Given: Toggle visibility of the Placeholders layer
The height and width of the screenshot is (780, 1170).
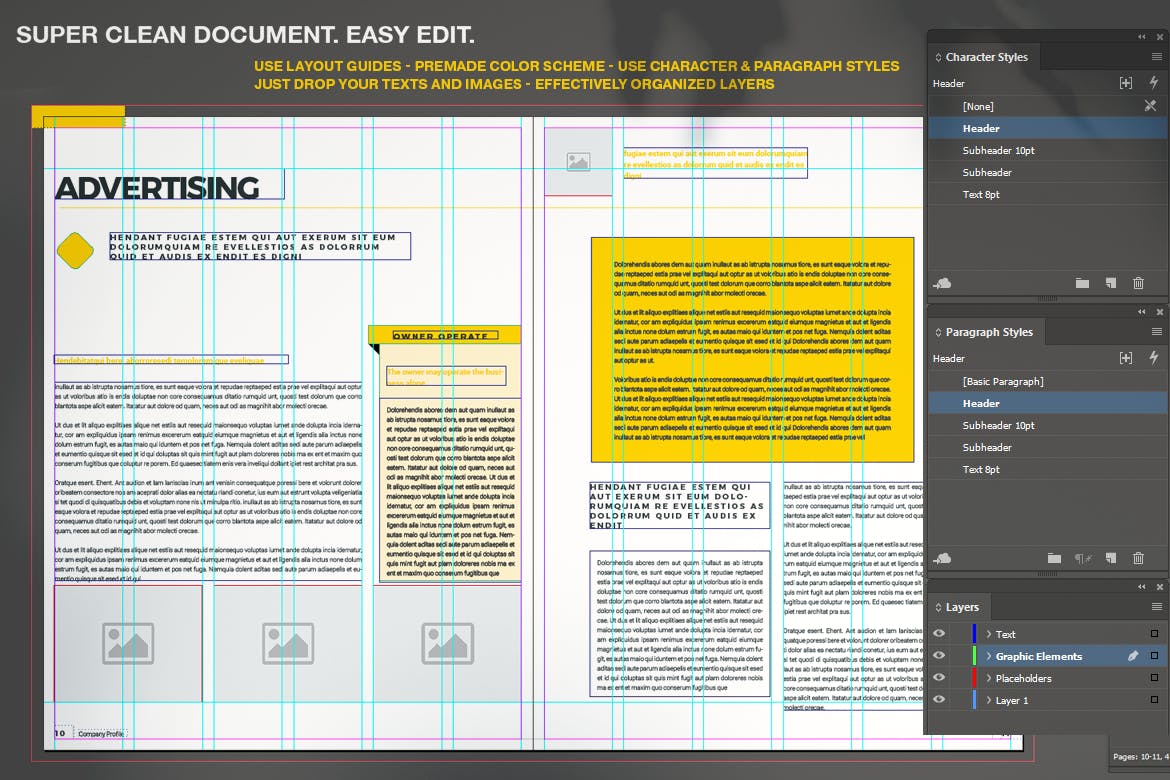Looking at the screenshot, I should pos(939,678).
